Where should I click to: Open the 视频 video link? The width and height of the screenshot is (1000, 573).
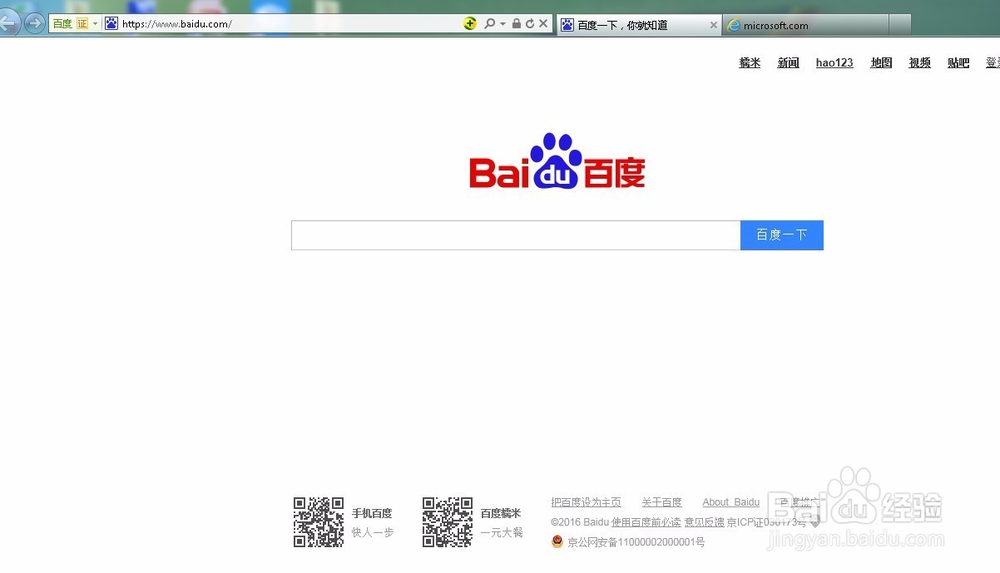click(x=920, y=63)
